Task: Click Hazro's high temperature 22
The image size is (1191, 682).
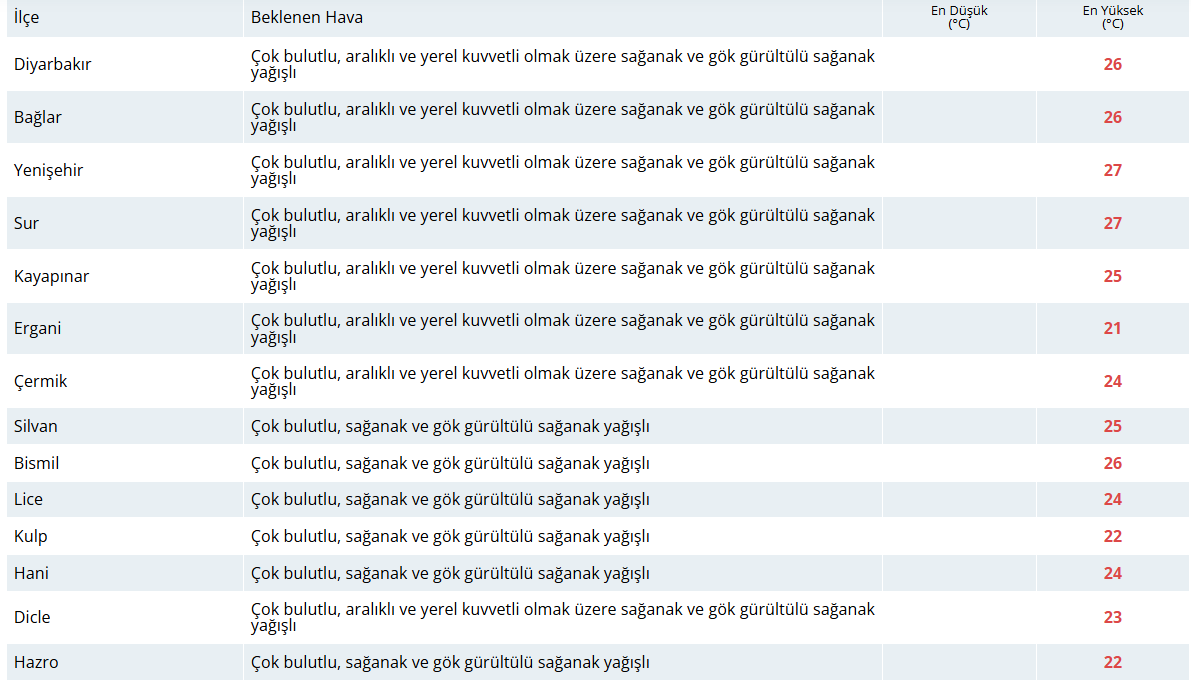Action: [1113, 662]
